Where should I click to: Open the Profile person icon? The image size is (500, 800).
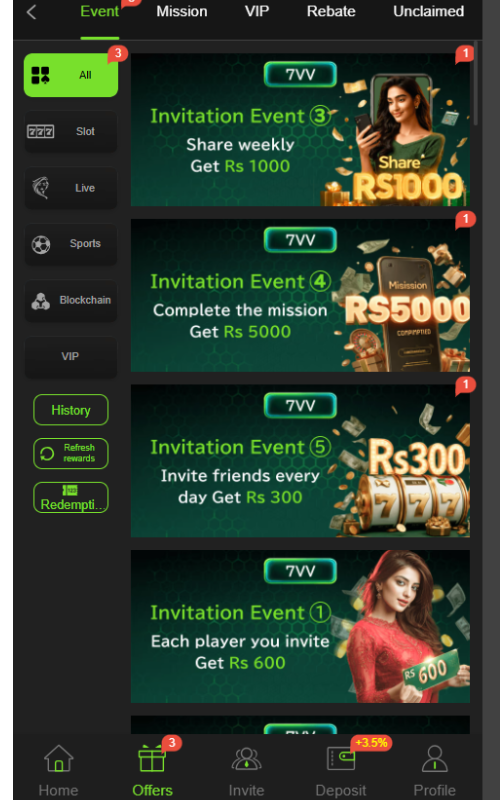[435, 758]
